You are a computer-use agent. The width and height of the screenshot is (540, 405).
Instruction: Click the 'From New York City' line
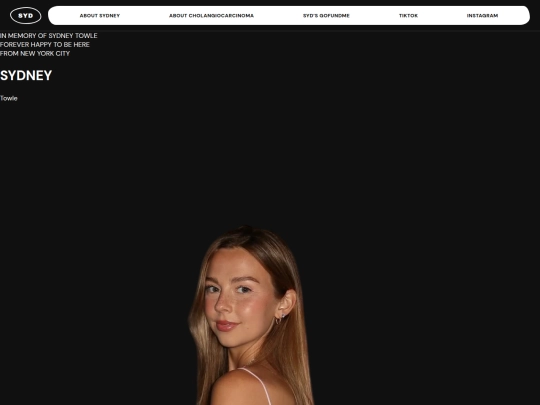pyautogui.click(x=35, y=53)
